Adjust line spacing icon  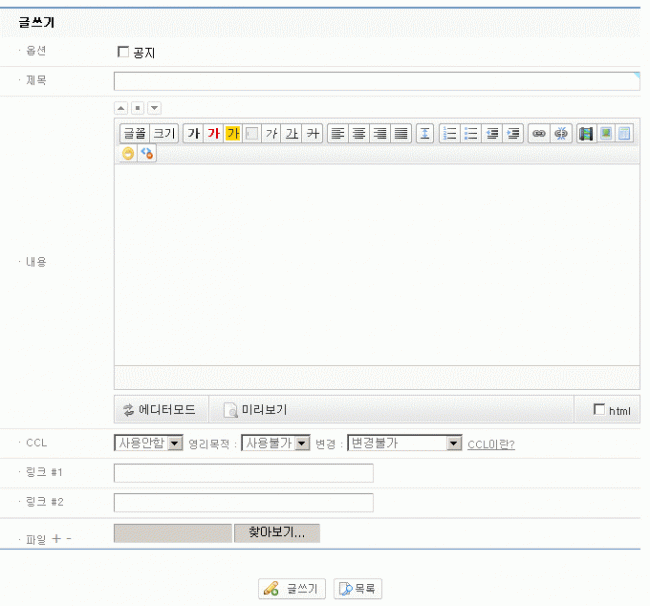[425, 133]
